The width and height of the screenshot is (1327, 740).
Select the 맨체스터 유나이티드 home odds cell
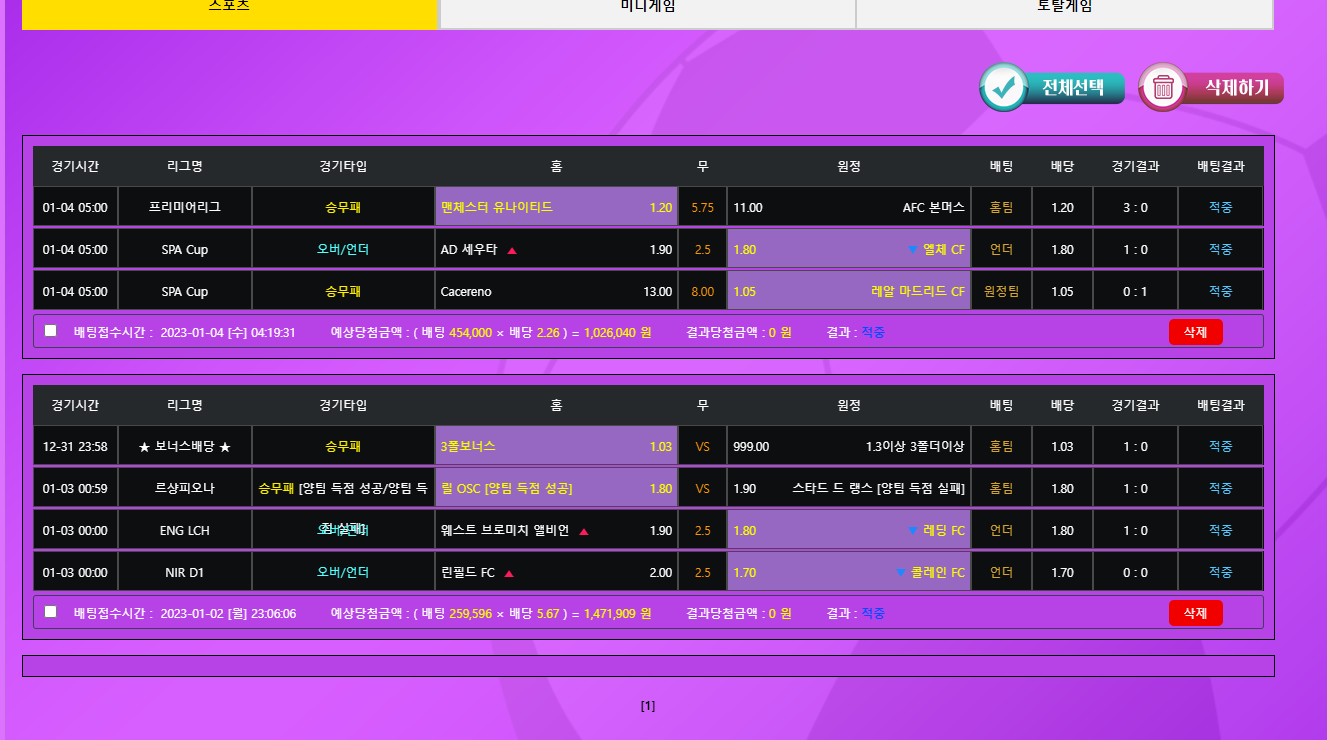[x=556, y=207]
